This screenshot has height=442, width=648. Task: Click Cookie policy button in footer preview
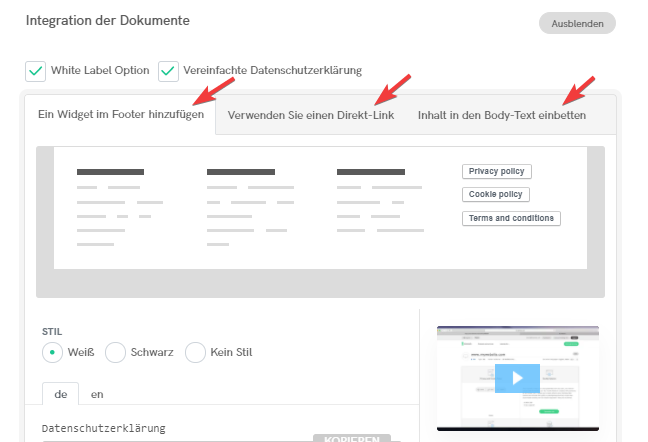click(496, 195)
